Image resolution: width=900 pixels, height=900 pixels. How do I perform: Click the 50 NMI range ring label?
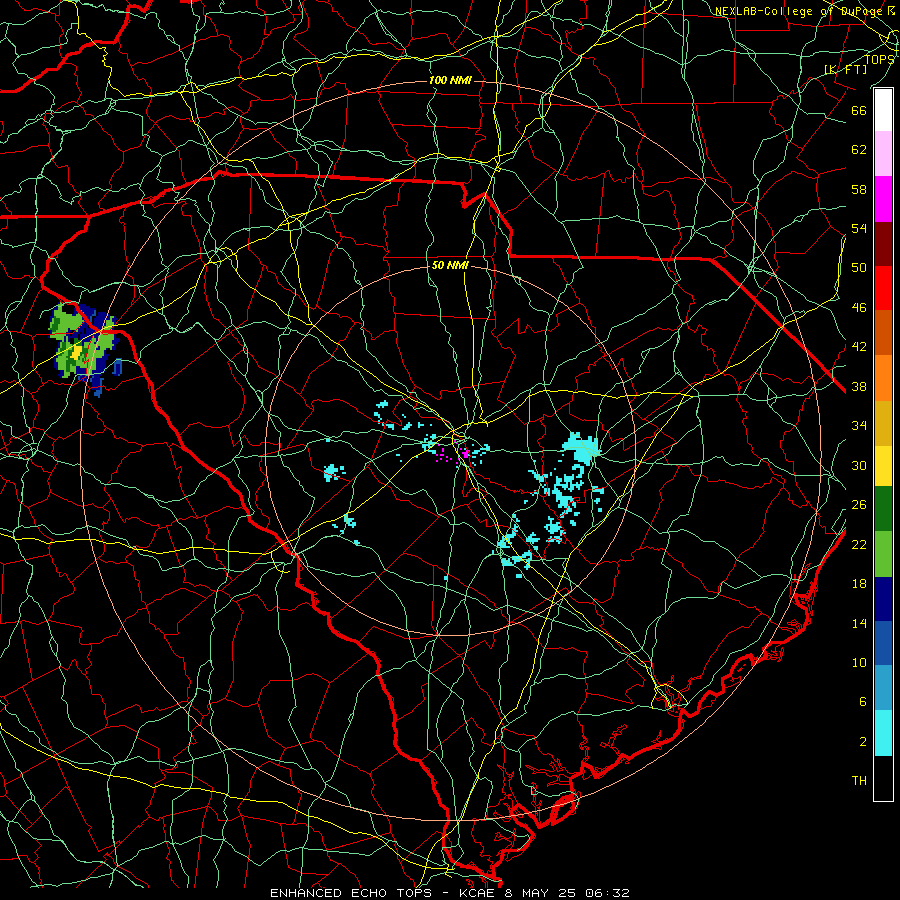(450, 265)
